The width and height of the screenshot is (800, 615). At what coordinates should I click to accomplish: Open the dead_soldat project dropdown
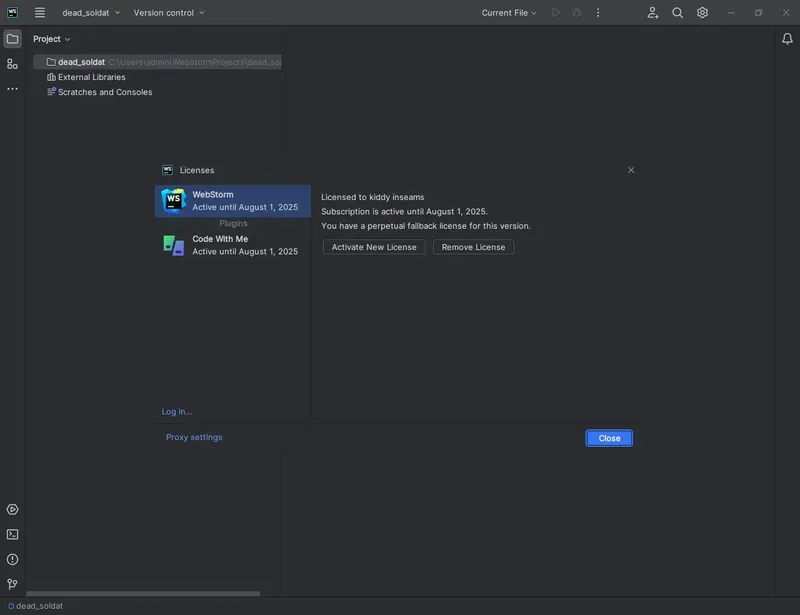tap(91, 13)
